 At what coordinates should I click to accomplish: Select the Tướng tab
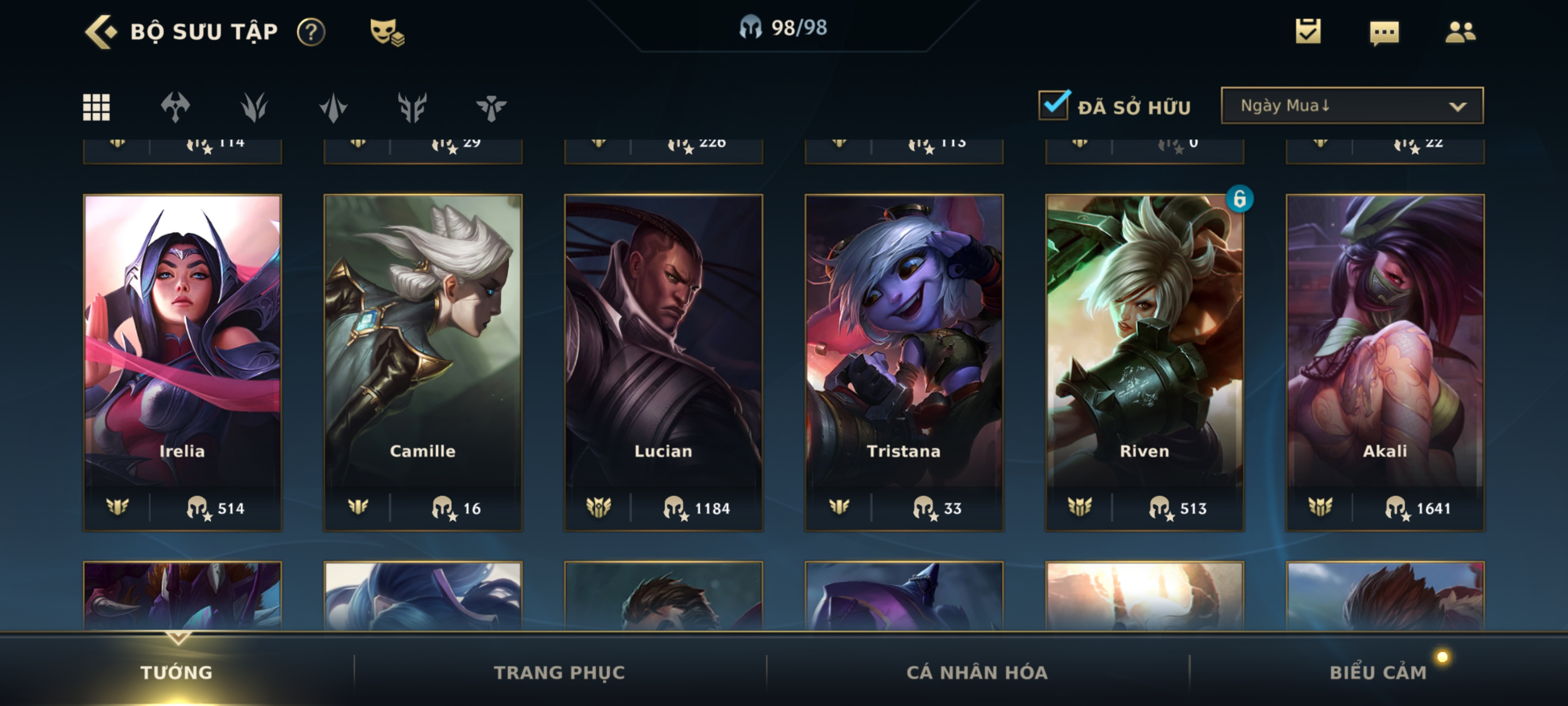tap(176, 672)
